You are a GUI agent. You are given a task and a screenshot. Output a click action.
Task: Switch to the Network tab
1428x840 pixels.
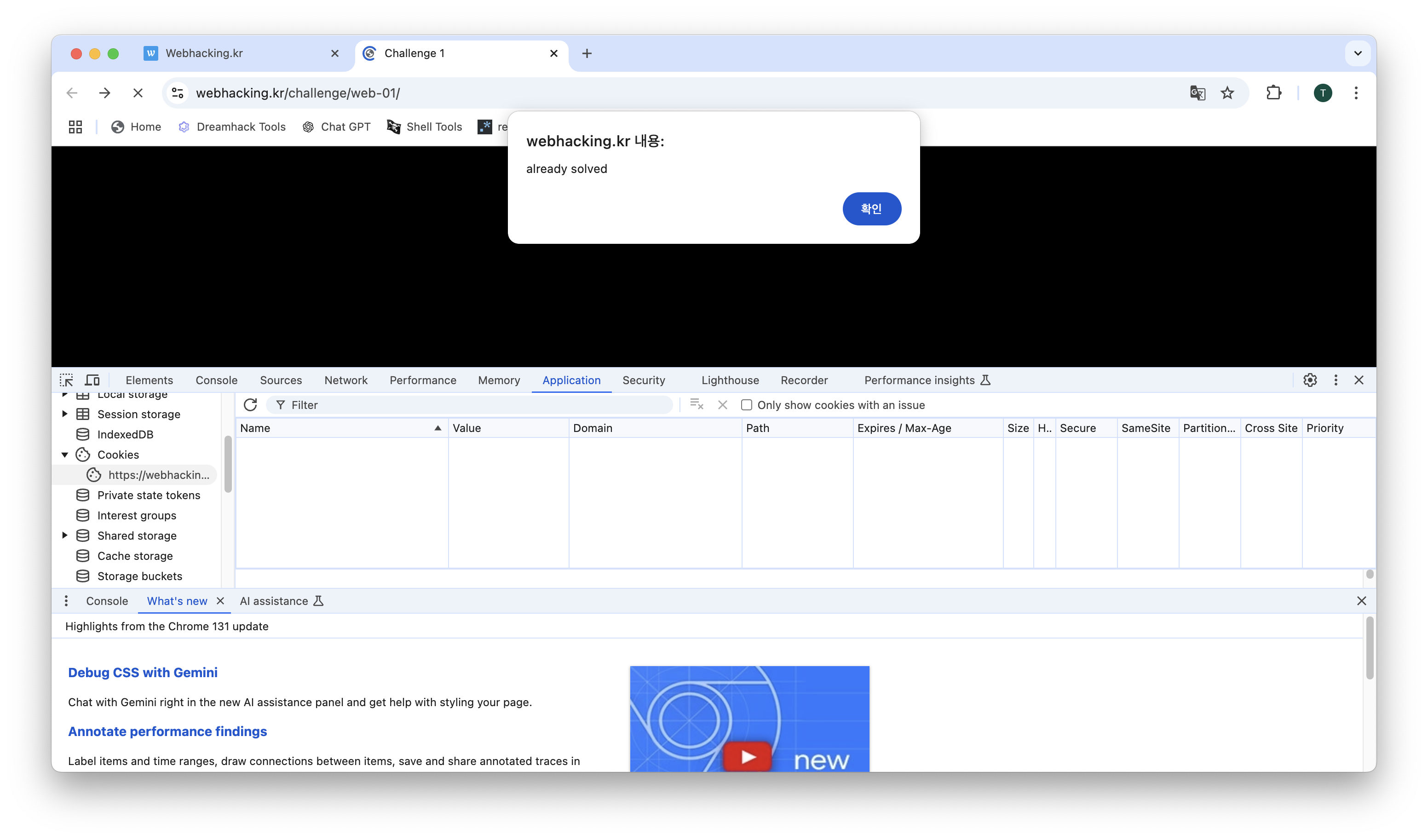(x=345, y=380)
